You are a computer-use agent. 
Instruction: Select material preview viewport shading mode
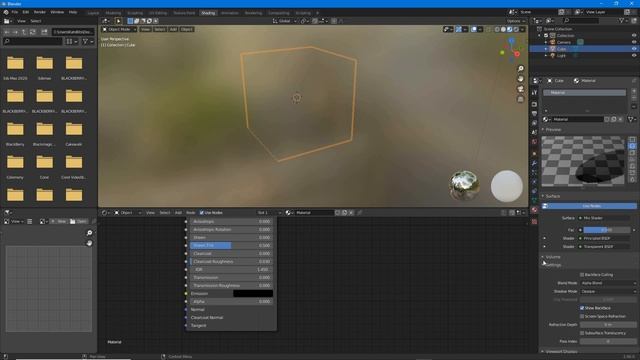[x=509, y=29]
